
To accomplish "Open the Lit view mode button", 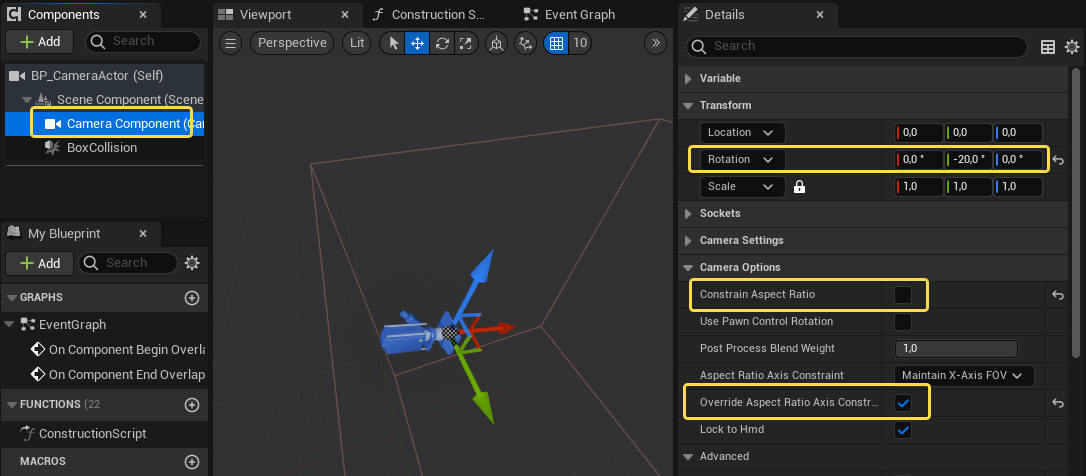I will [357, 43].
